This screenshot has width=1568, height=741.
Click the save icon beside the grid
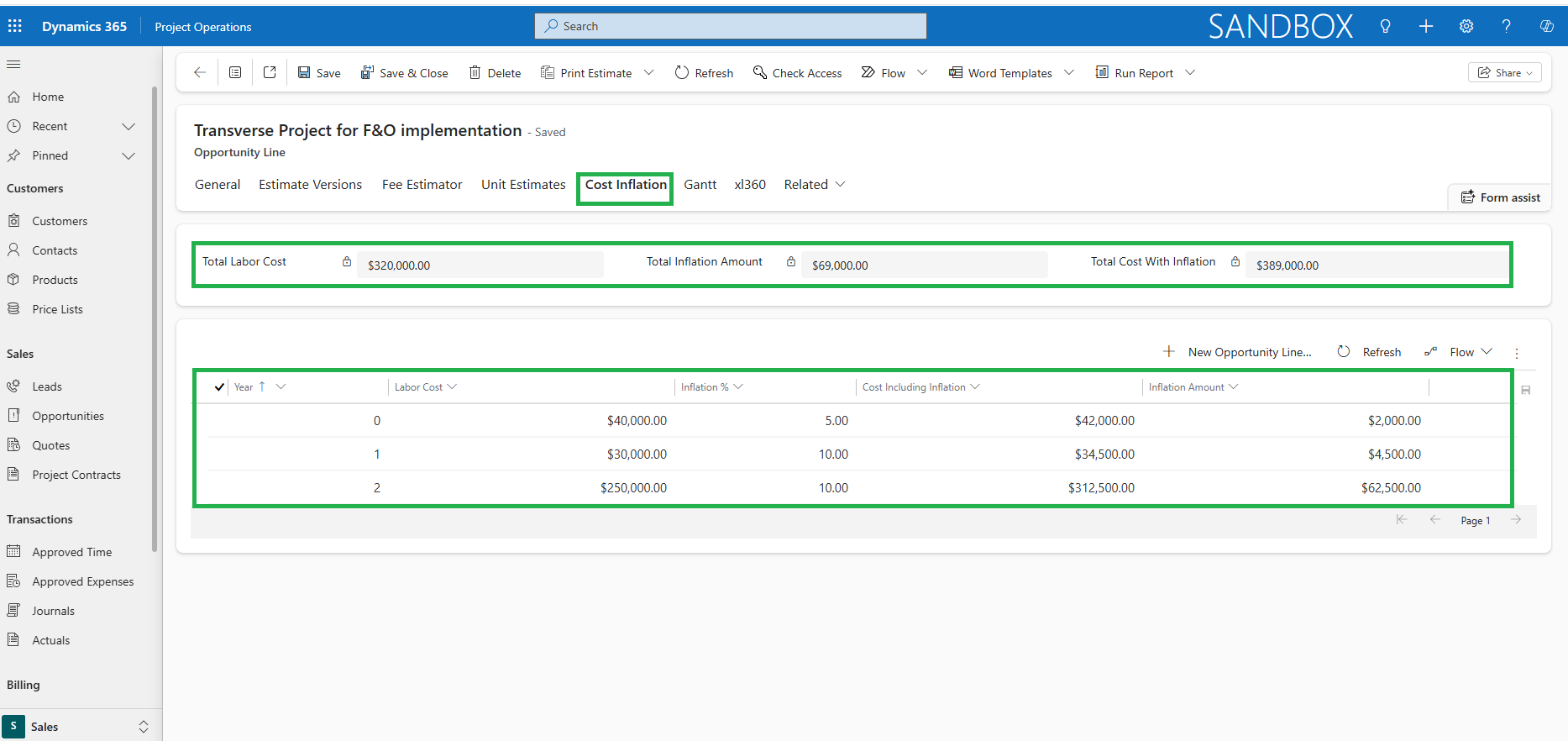click(x=1526, y=390)
